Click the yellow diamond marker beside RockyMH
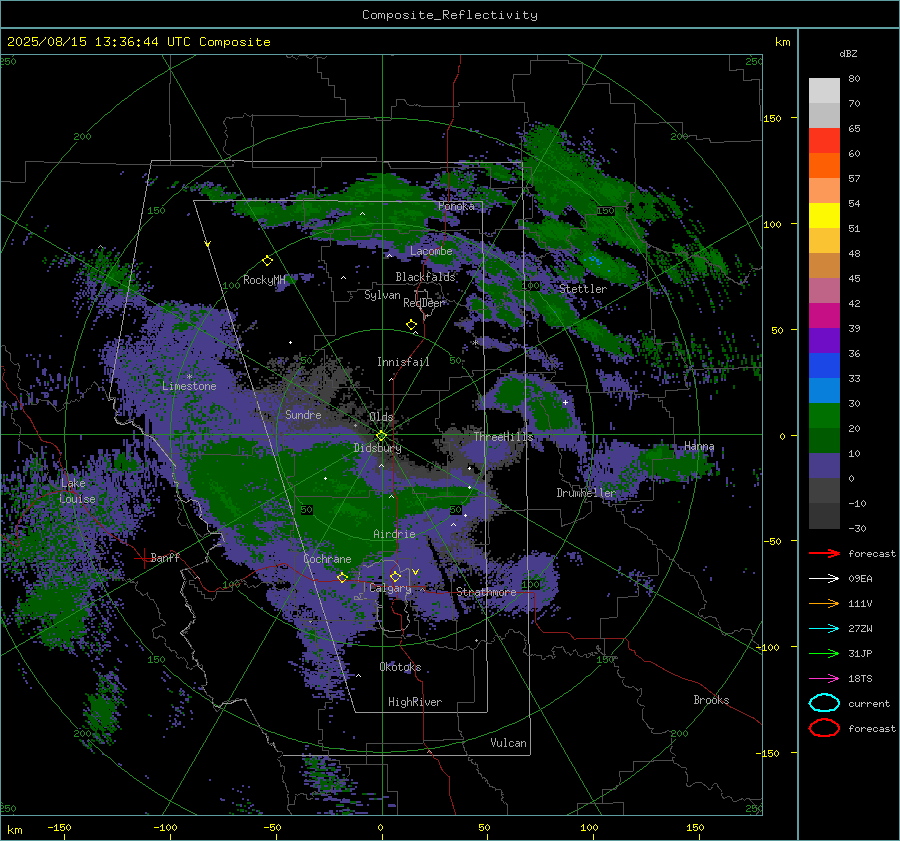Screen dimensions: 900x841 tap(267, 261)
